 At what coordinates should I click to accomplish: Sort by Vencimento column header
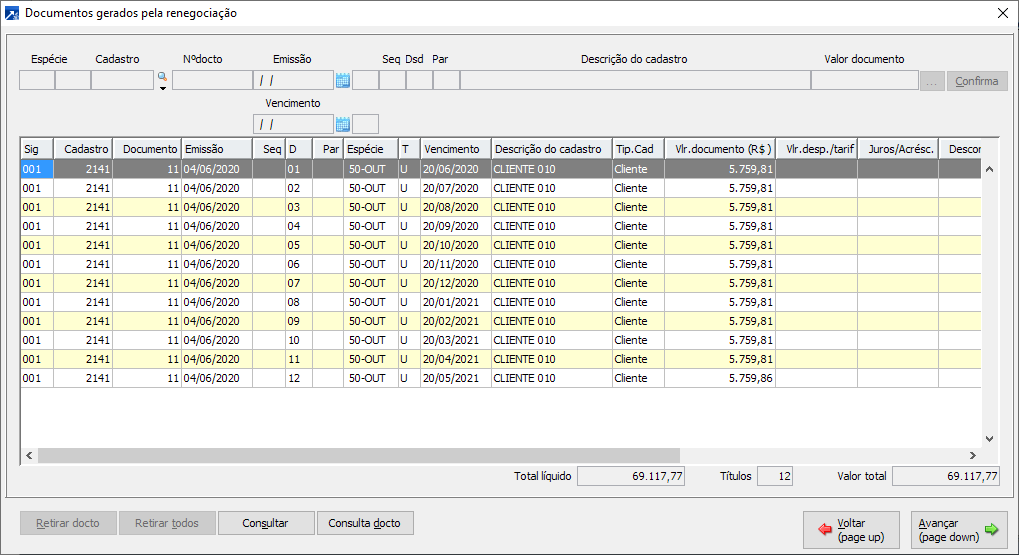tap(454, 149)
